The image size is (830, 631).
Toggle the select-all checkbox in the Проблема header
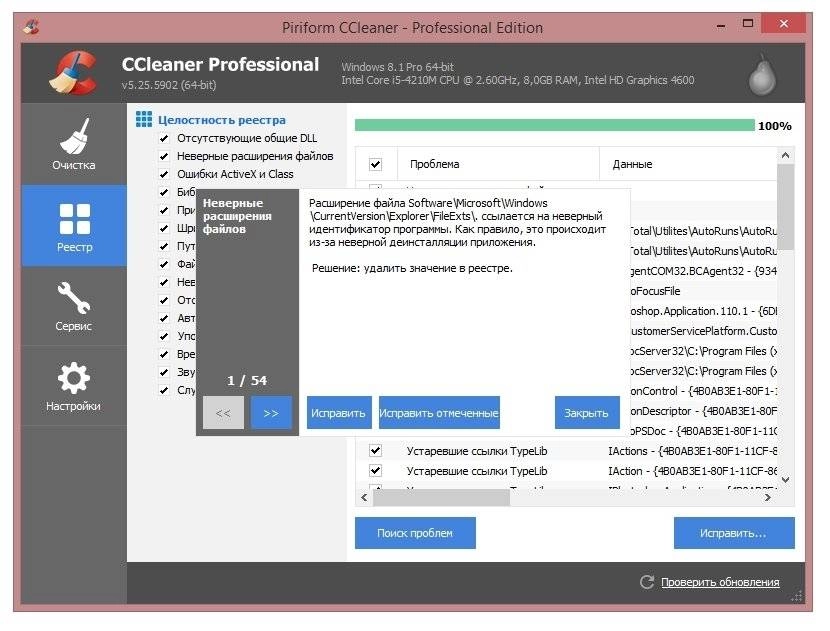tap(375, 164)
